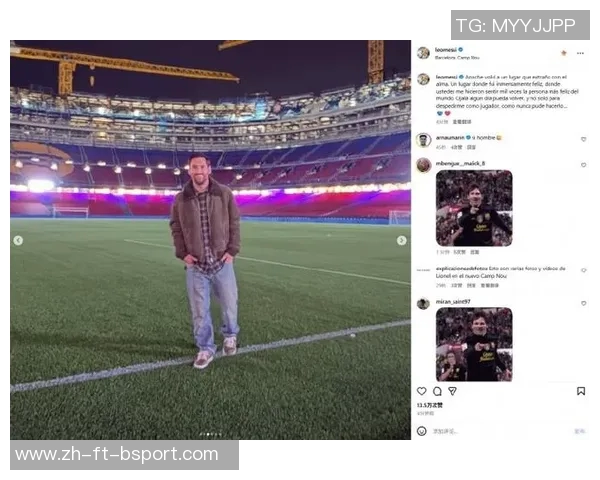Viewport: 600px width, 480px height.
Task: Like explicacionesdefotos comment heart
Action: [x=584, y=270]
